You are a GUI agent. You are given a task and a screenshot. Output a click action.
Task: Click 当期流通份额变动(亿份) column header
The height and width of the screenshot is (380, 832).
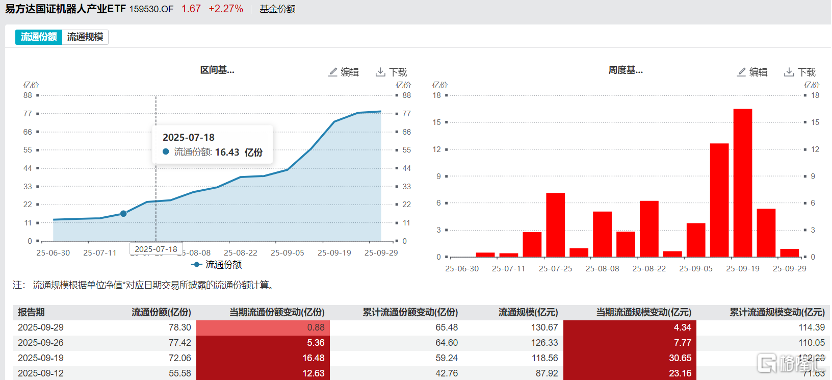[x=276, y=312]
